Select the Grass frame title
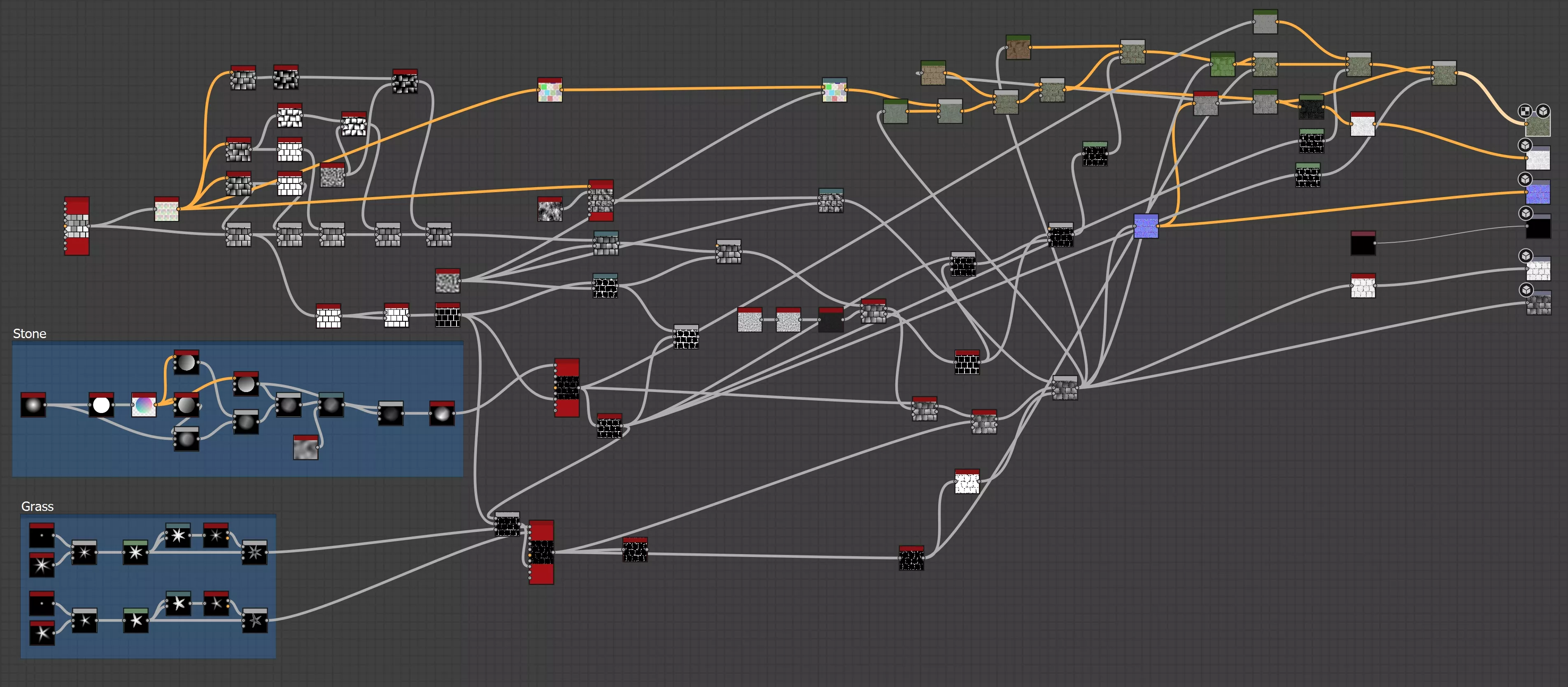Image resolution: width=1568 pixels, height=687 pixels. [37, 506]
